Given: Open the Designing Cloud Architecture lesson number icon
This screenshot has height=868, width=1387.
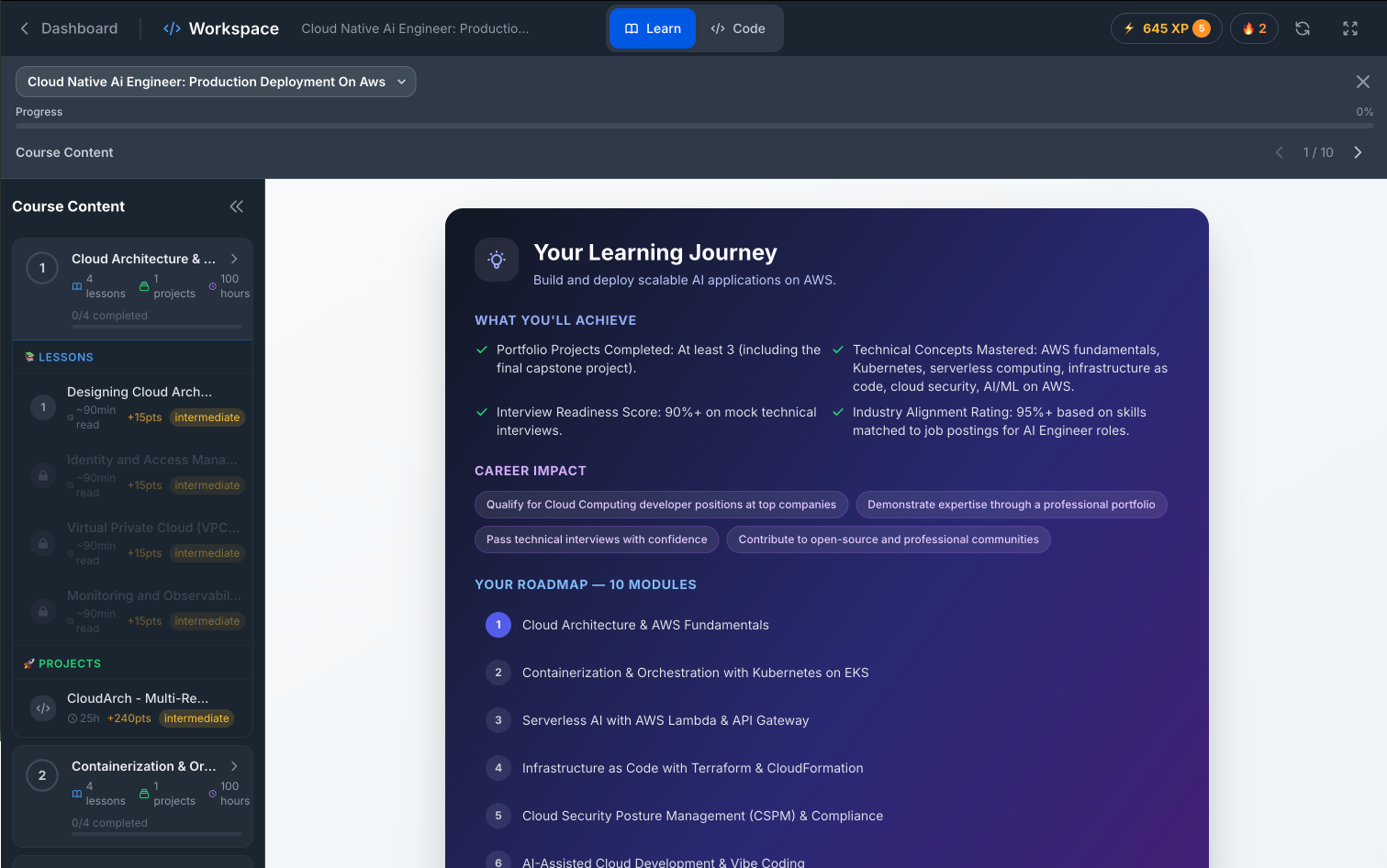Looking at the screenshot, I should pyautogui.click(x=42, y=407).
